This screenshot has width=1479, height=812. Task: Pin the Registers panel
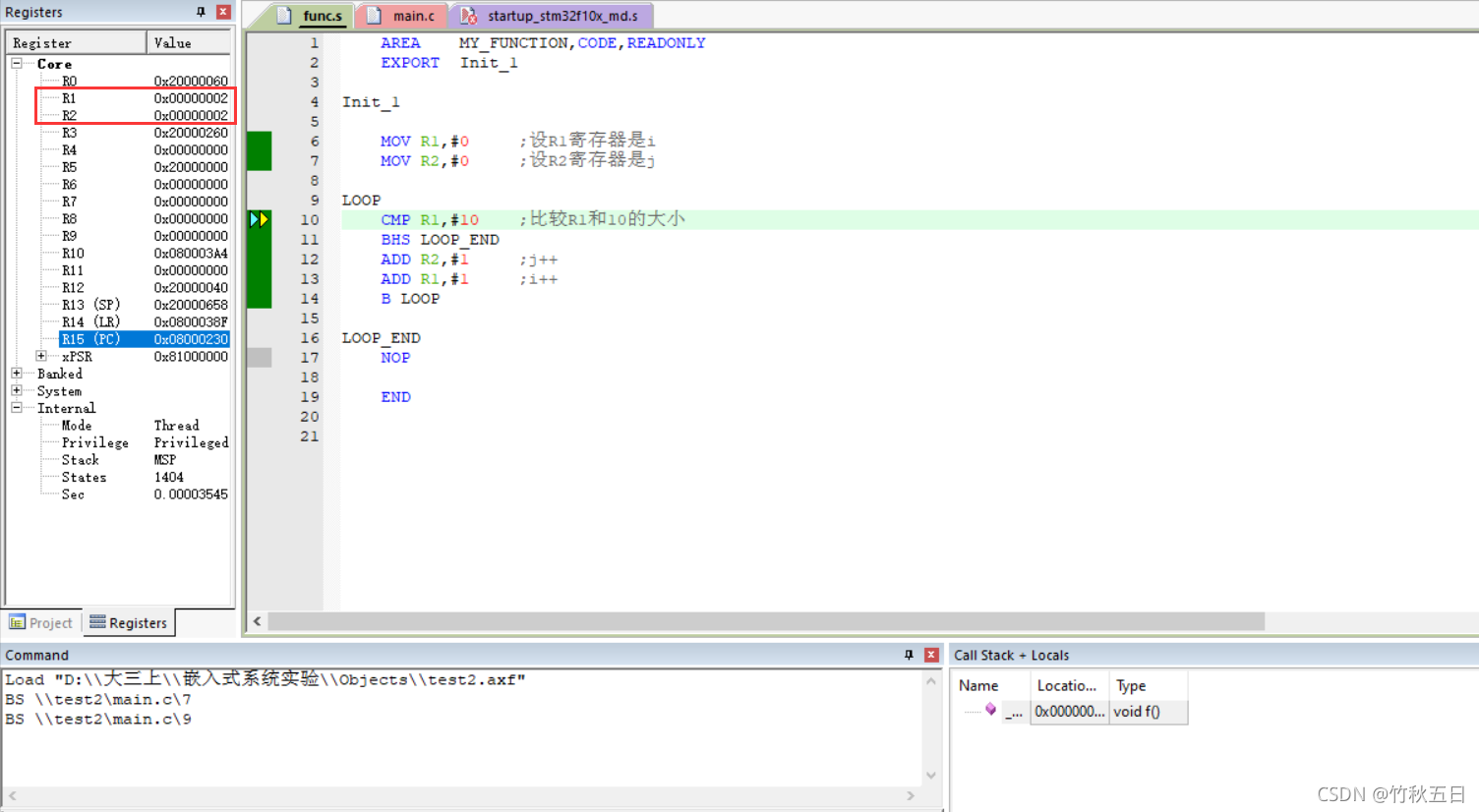click(201, 12)
